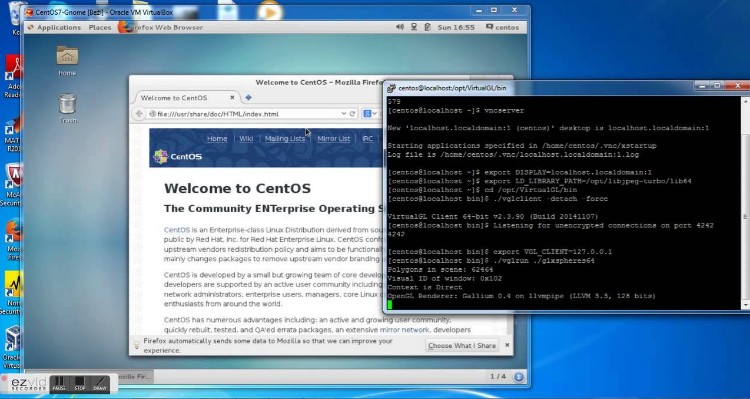
Task: Click the Firefox back arrow button
Action: pos(139,113)
